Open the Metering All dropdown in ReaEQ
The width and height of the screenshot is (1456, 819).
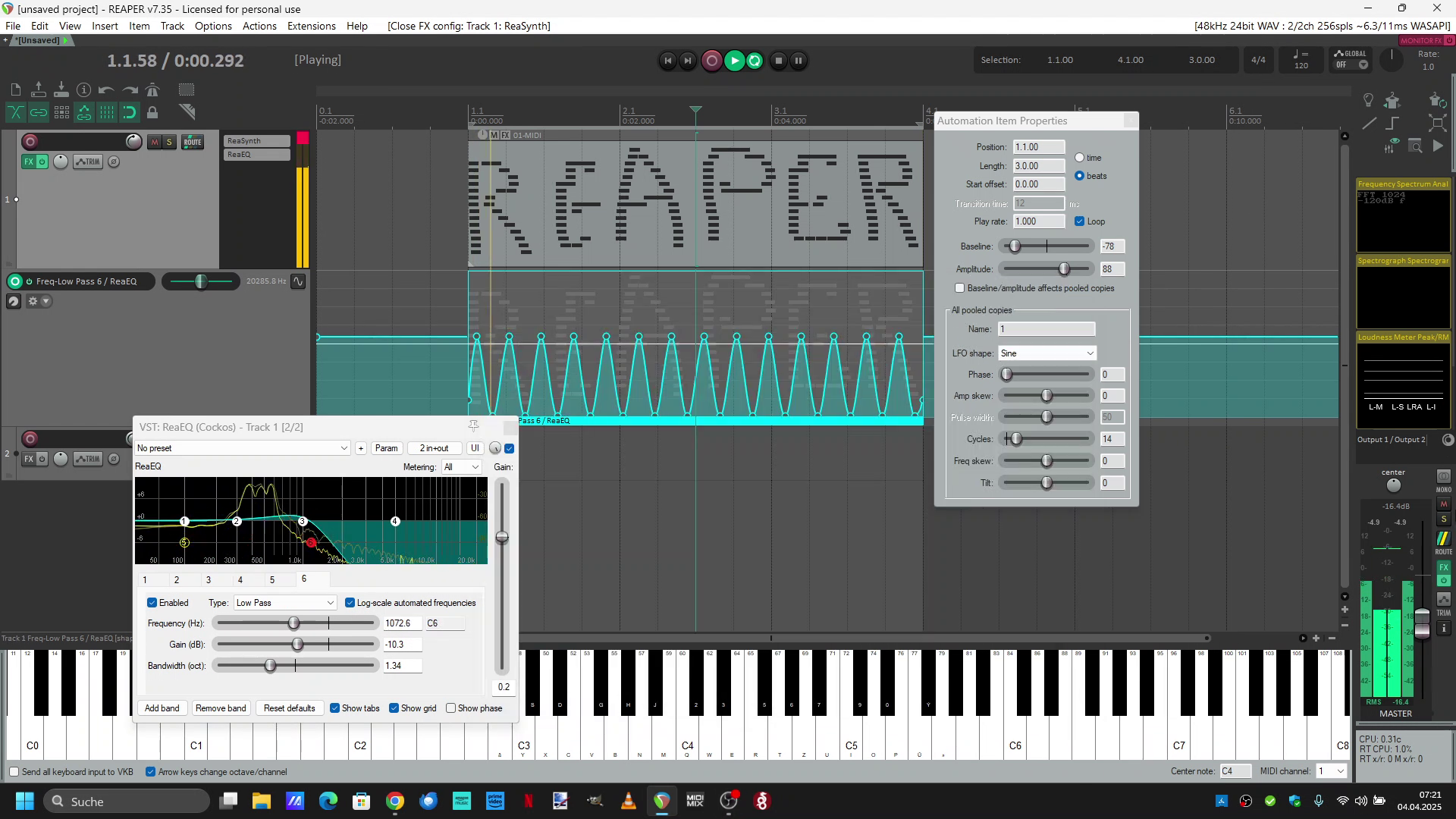tap(461, 467)
